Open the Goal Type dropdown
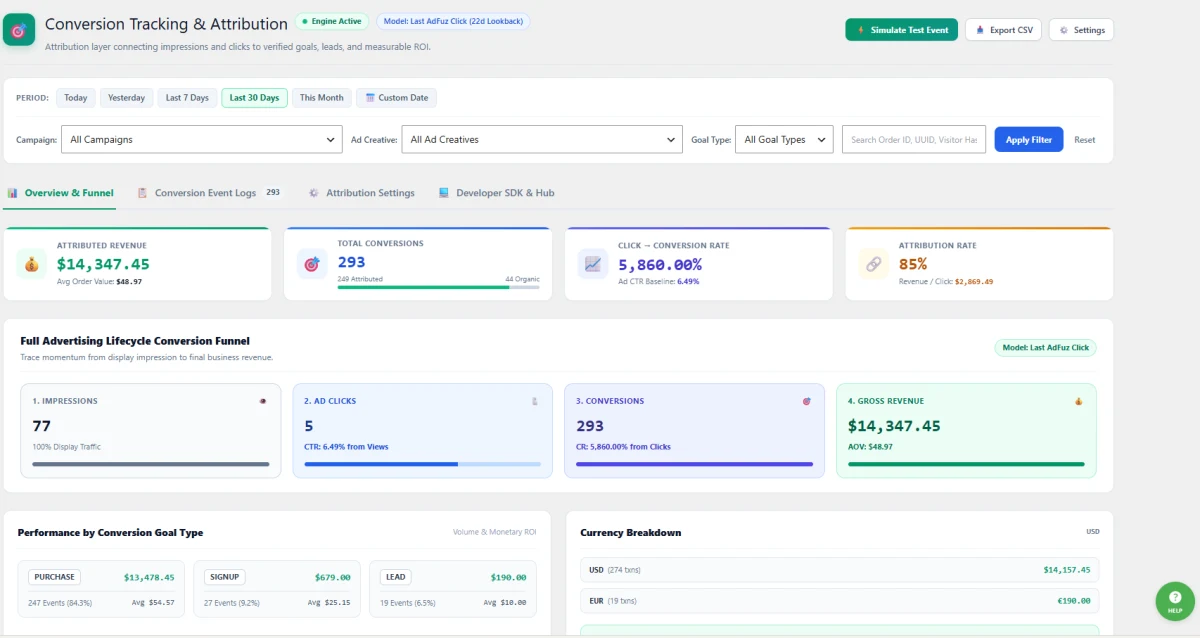 point(784,140)
